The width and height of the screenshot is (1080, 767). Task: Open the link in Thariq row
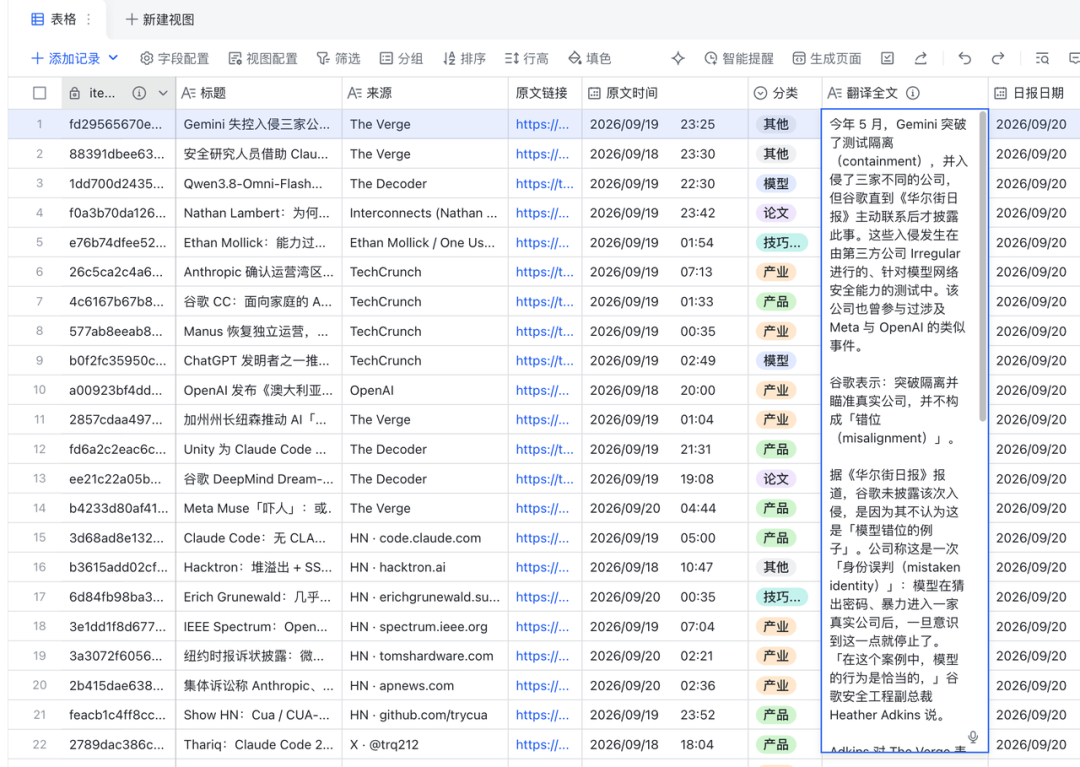543,745
